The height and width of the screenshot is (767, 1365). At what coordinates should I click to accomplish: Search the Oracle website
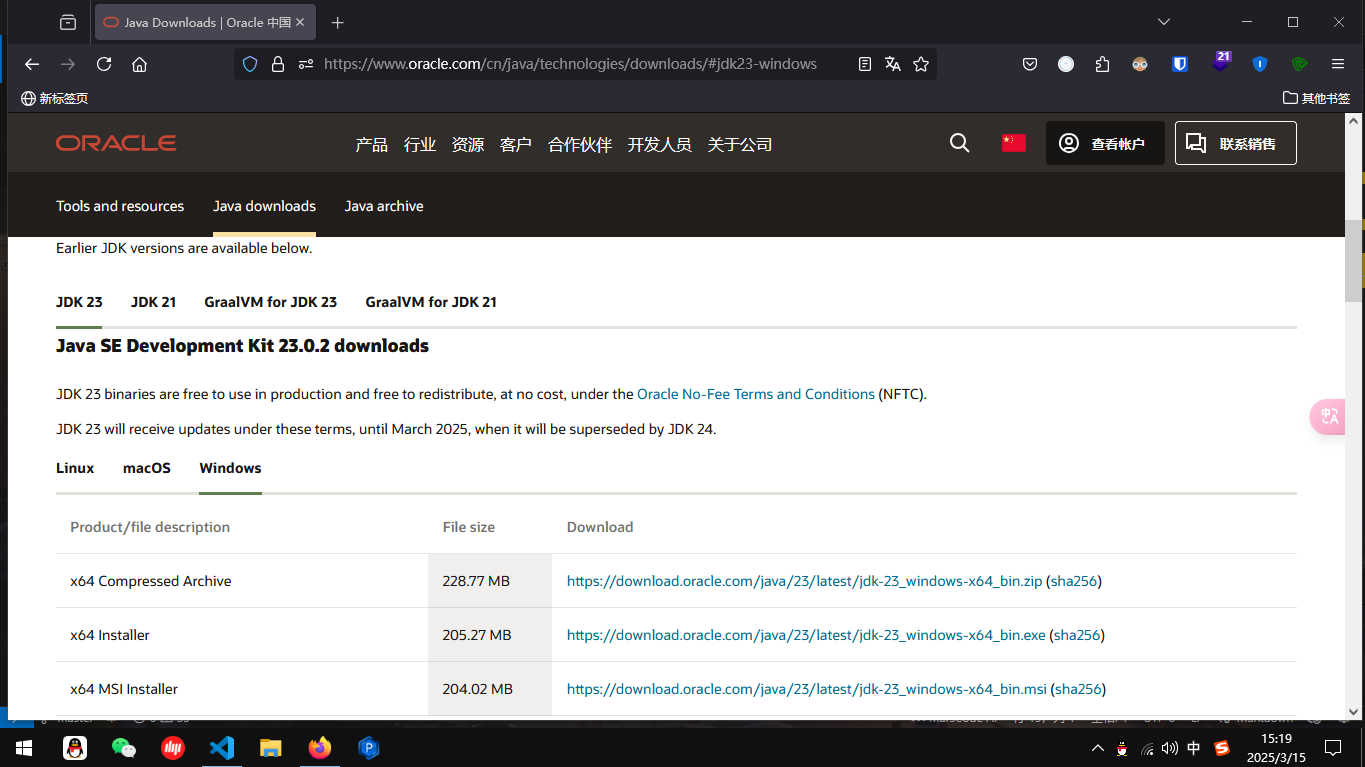(960, 143)
